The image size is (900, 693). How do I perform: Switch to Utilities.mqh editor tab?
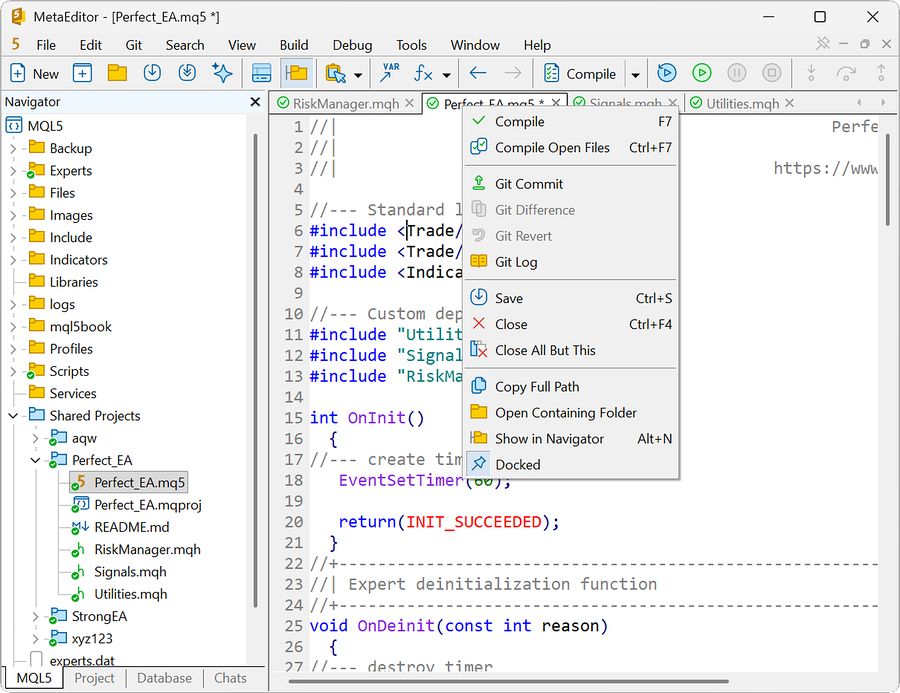[737, 103]
